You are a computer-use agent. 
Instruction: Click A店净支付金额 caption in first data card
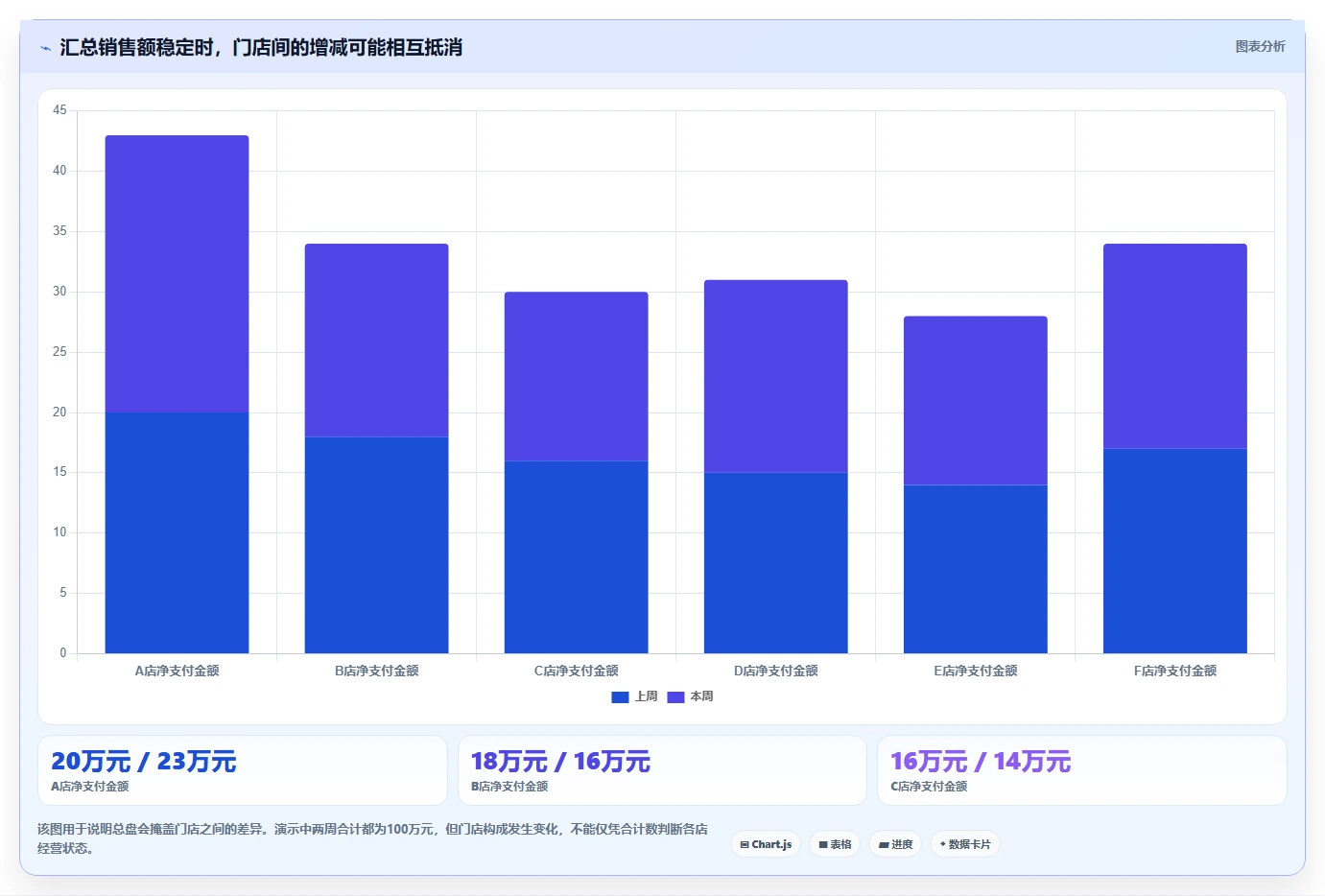point(89,786)
